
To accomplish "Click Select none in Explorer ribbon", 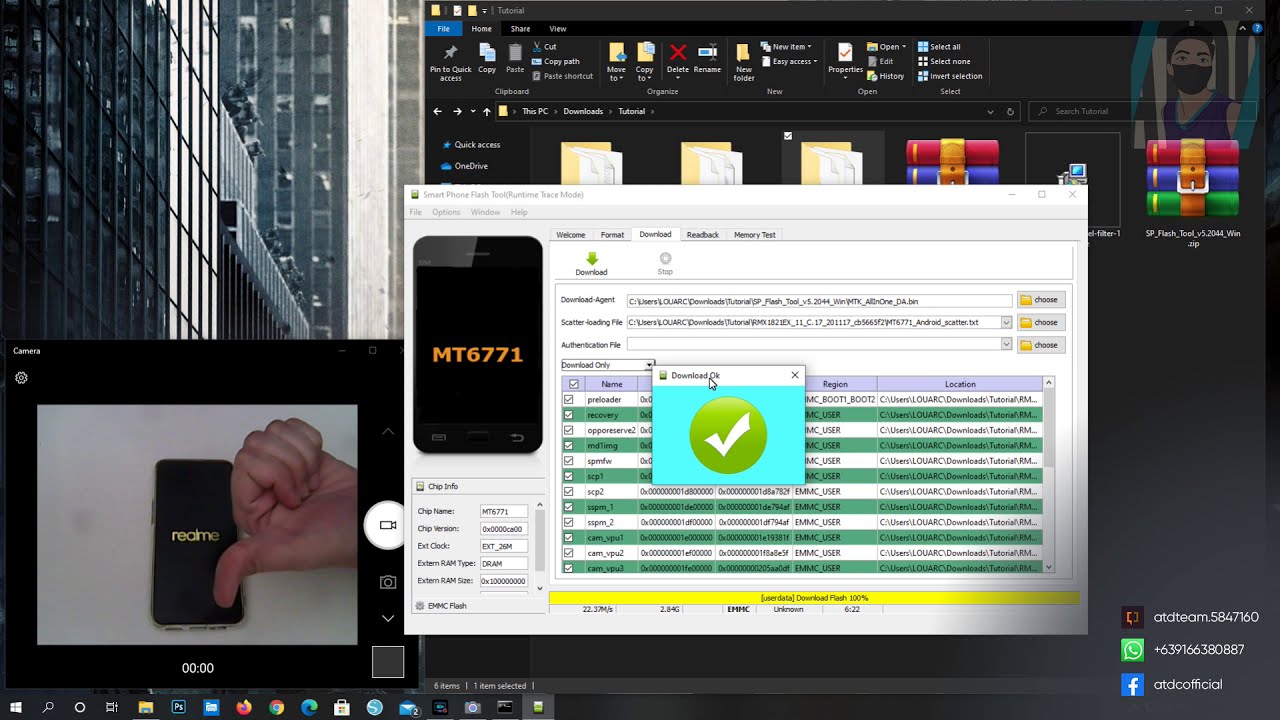I will click(943, 61).
